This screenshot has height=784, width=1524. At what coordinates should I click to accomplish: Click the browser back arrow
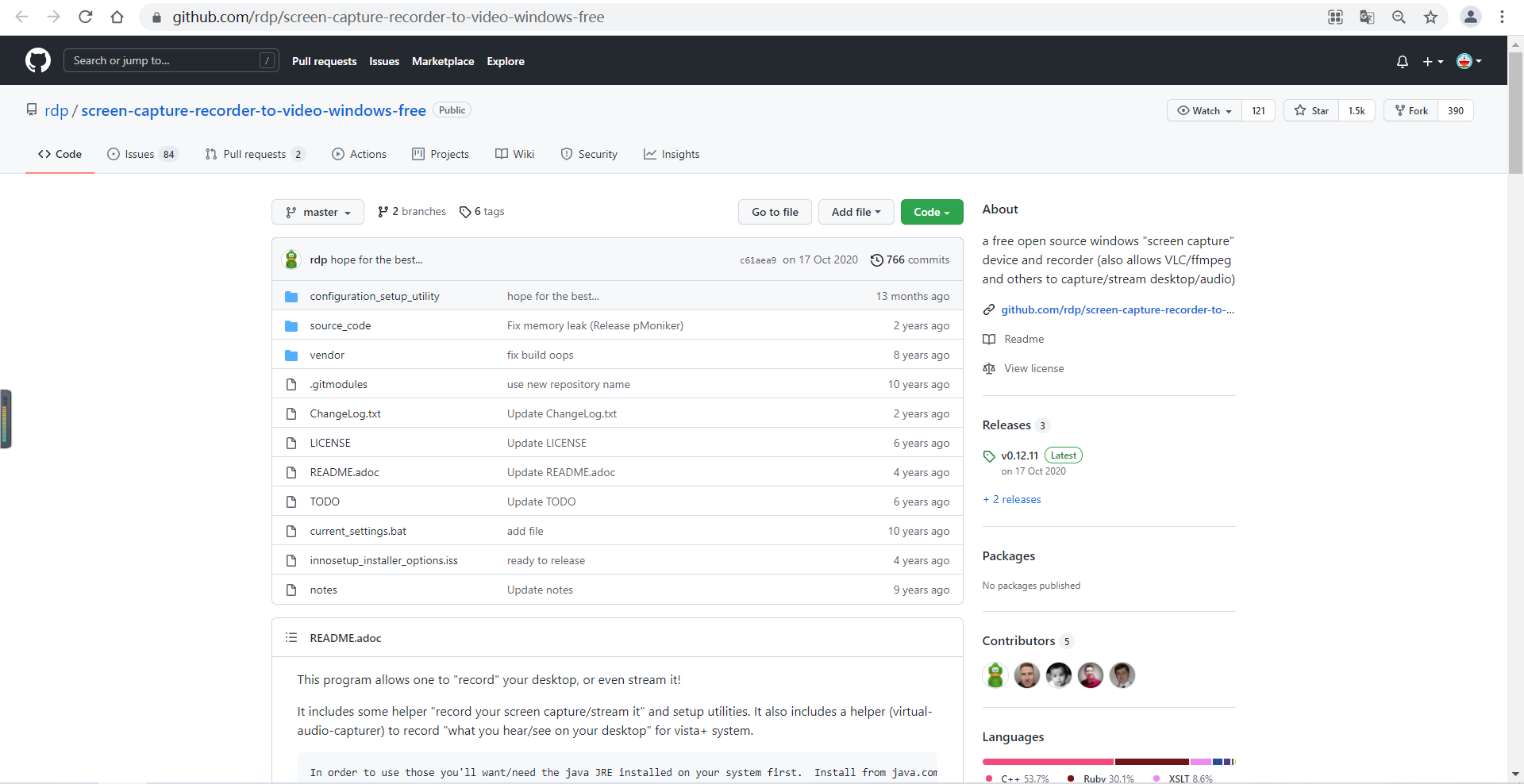coord(22,17)
